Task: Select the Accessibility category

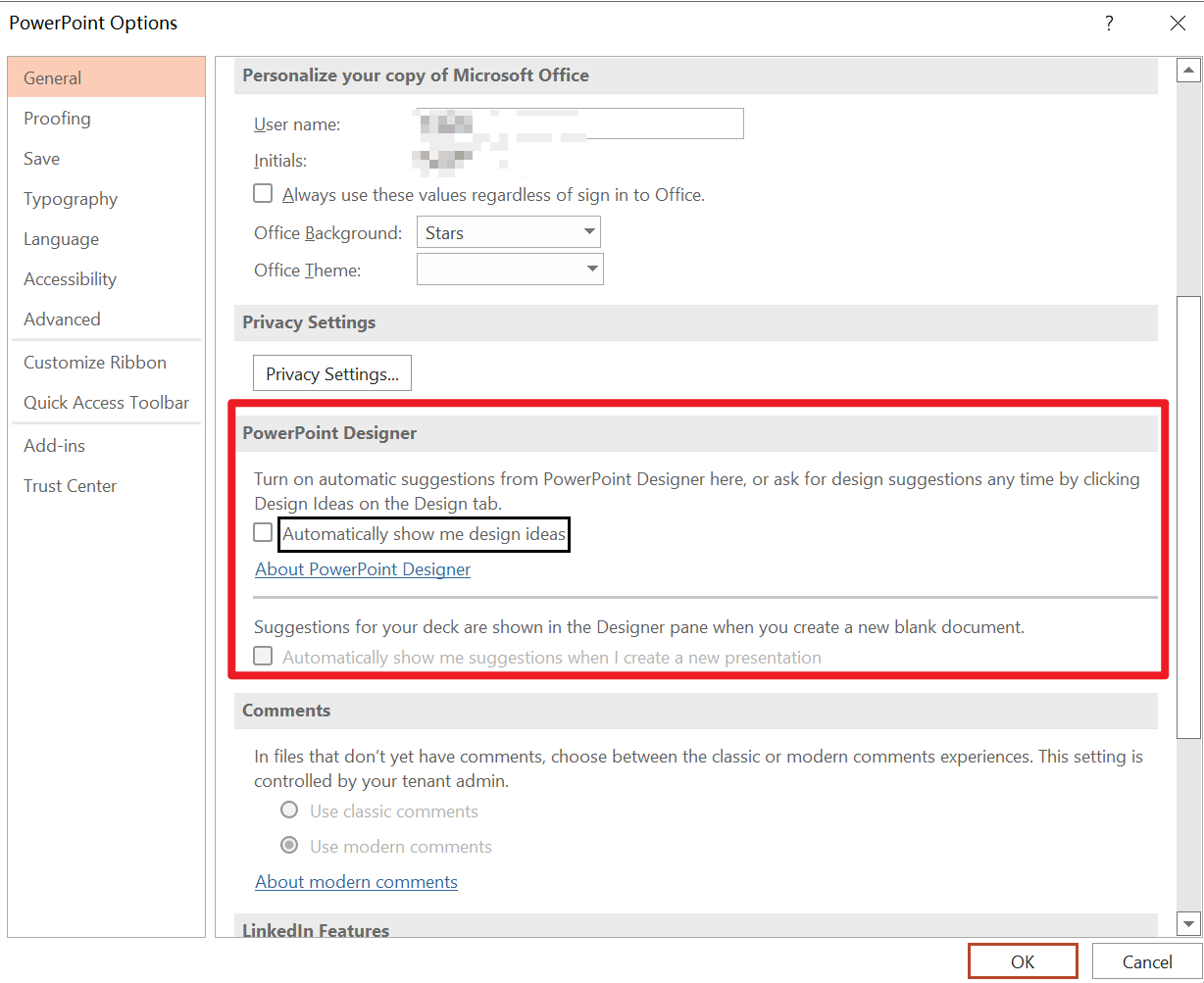Action: (70, 278)
